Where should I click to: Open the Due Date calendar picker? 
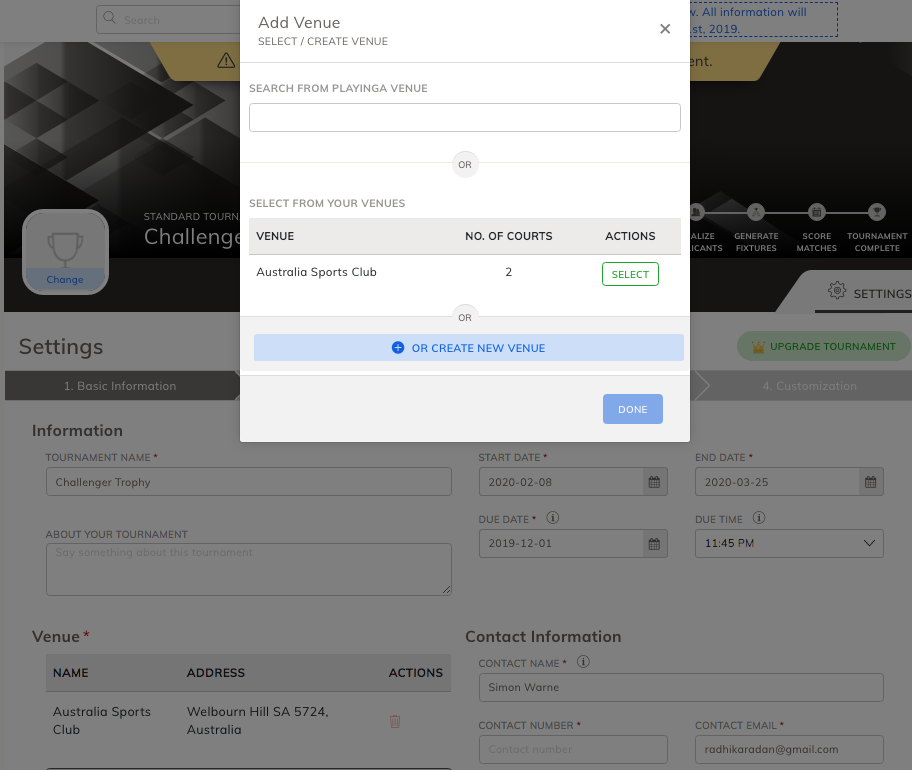coord(654,544)
